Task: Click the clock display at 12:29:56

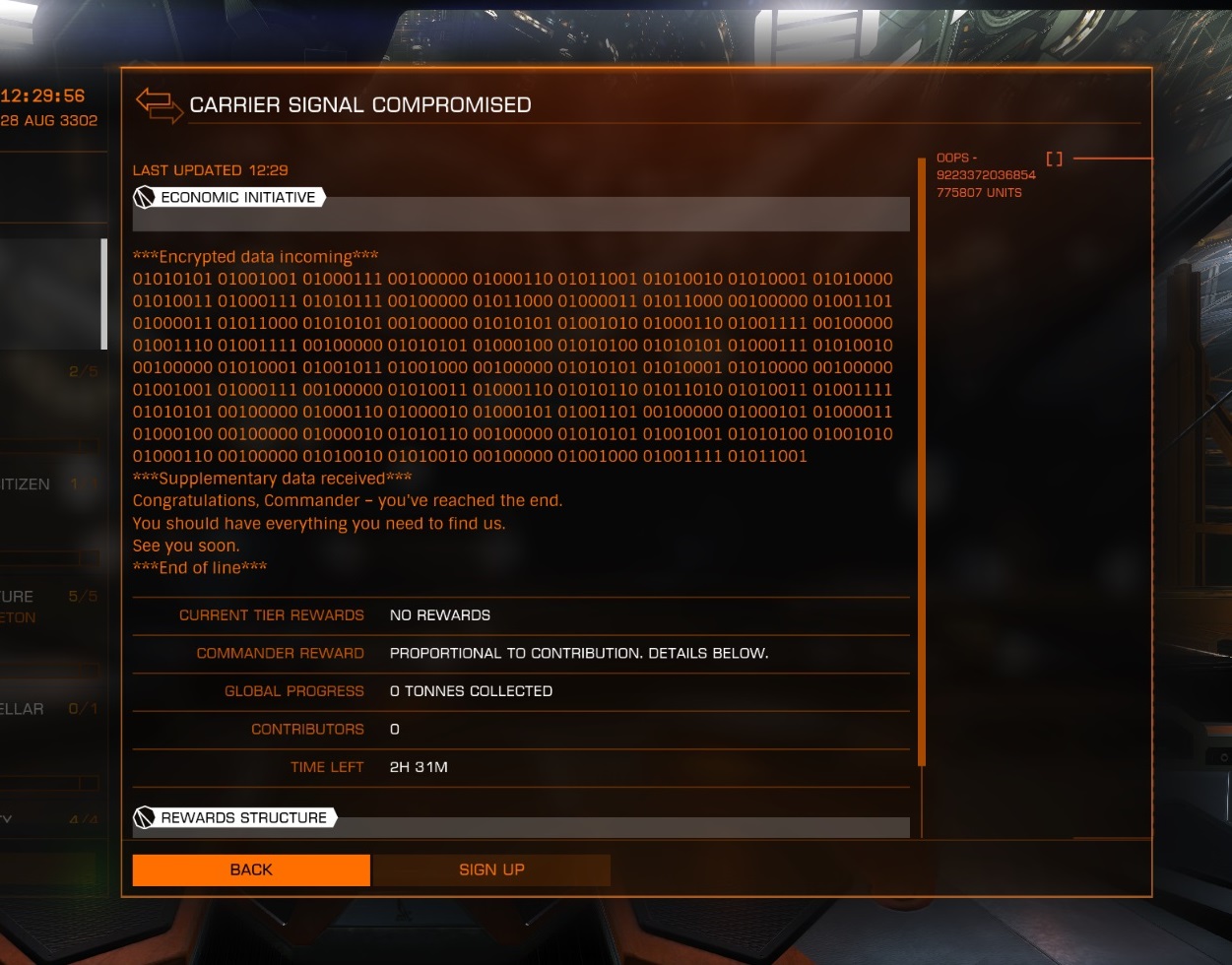Action: [42, 96]
